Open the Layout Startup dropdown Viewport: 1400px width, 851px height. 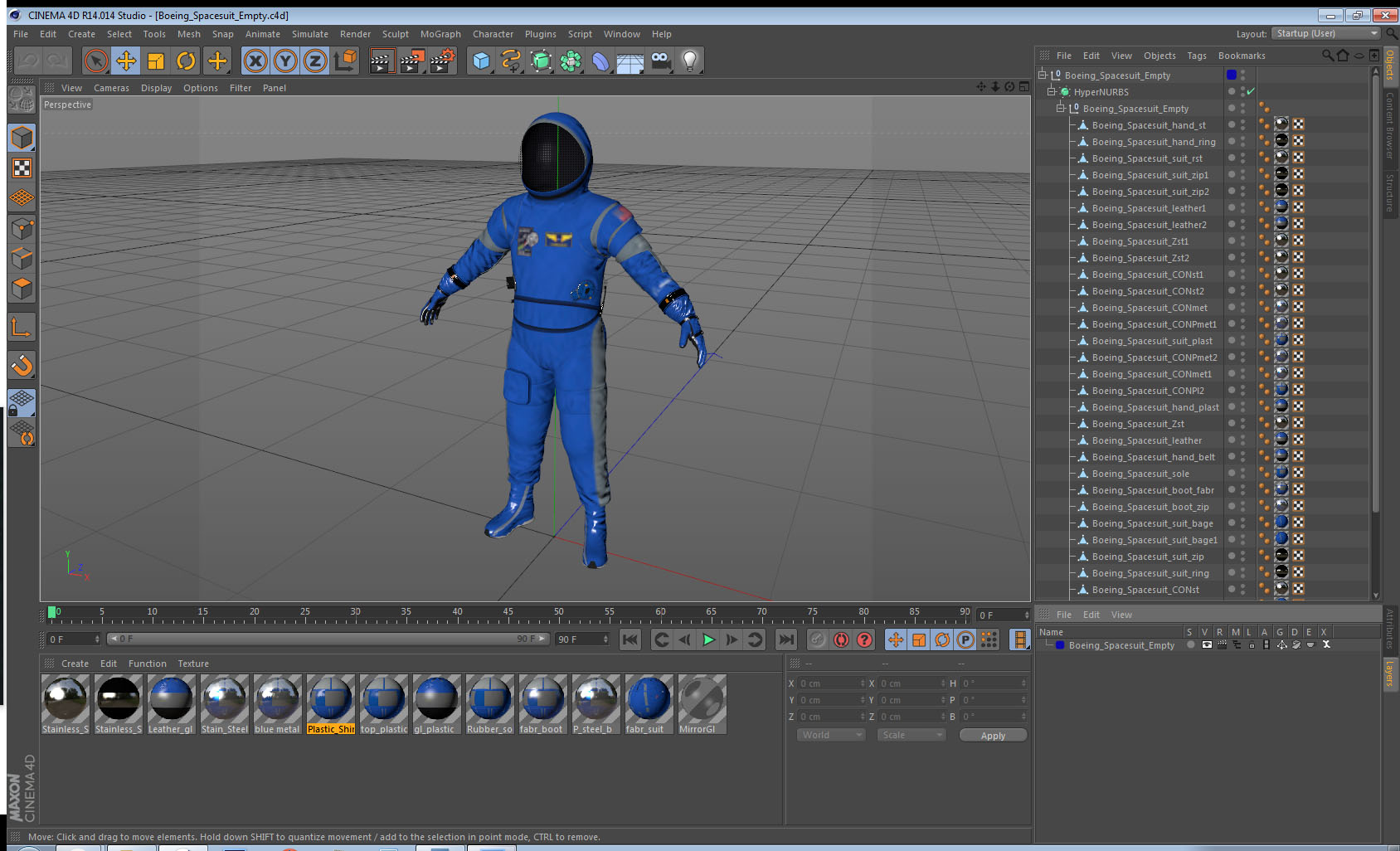(x=1326, y=33)
